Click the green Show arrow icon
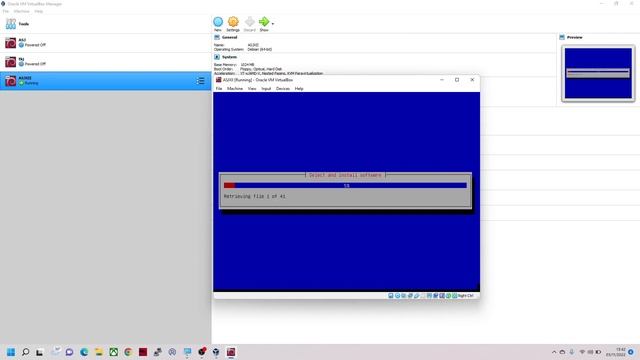Screen dimensions: 640x360 point(264,22)
